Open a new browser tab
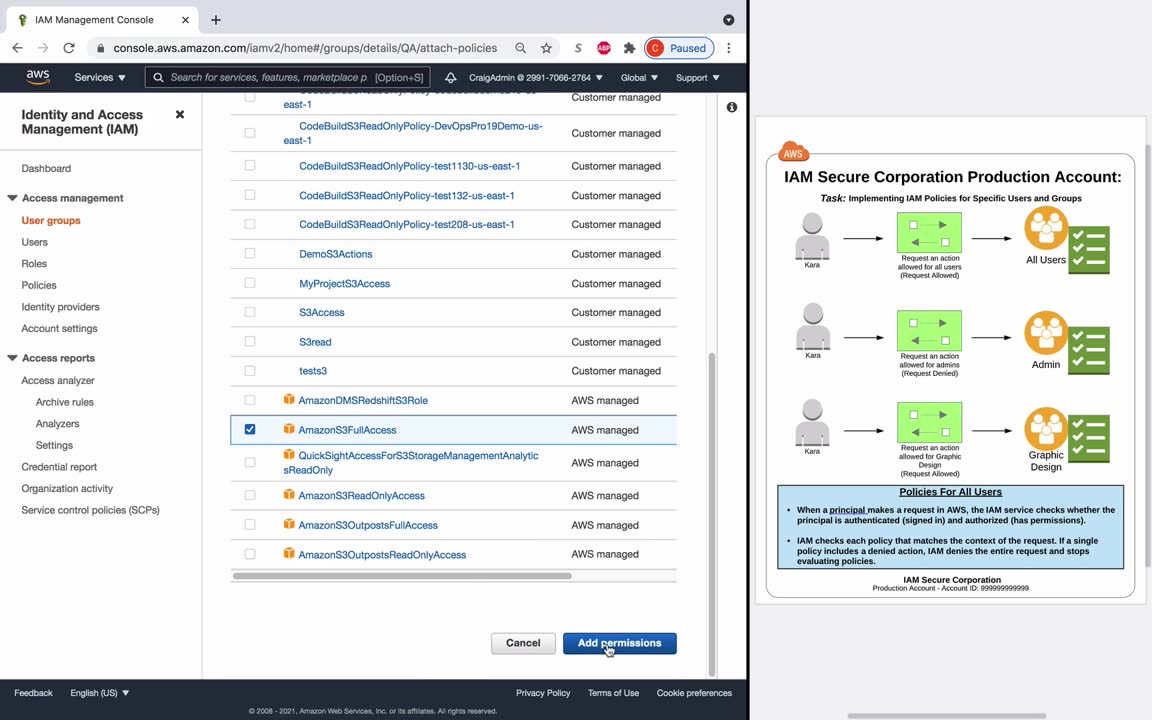 coord(215,20)
